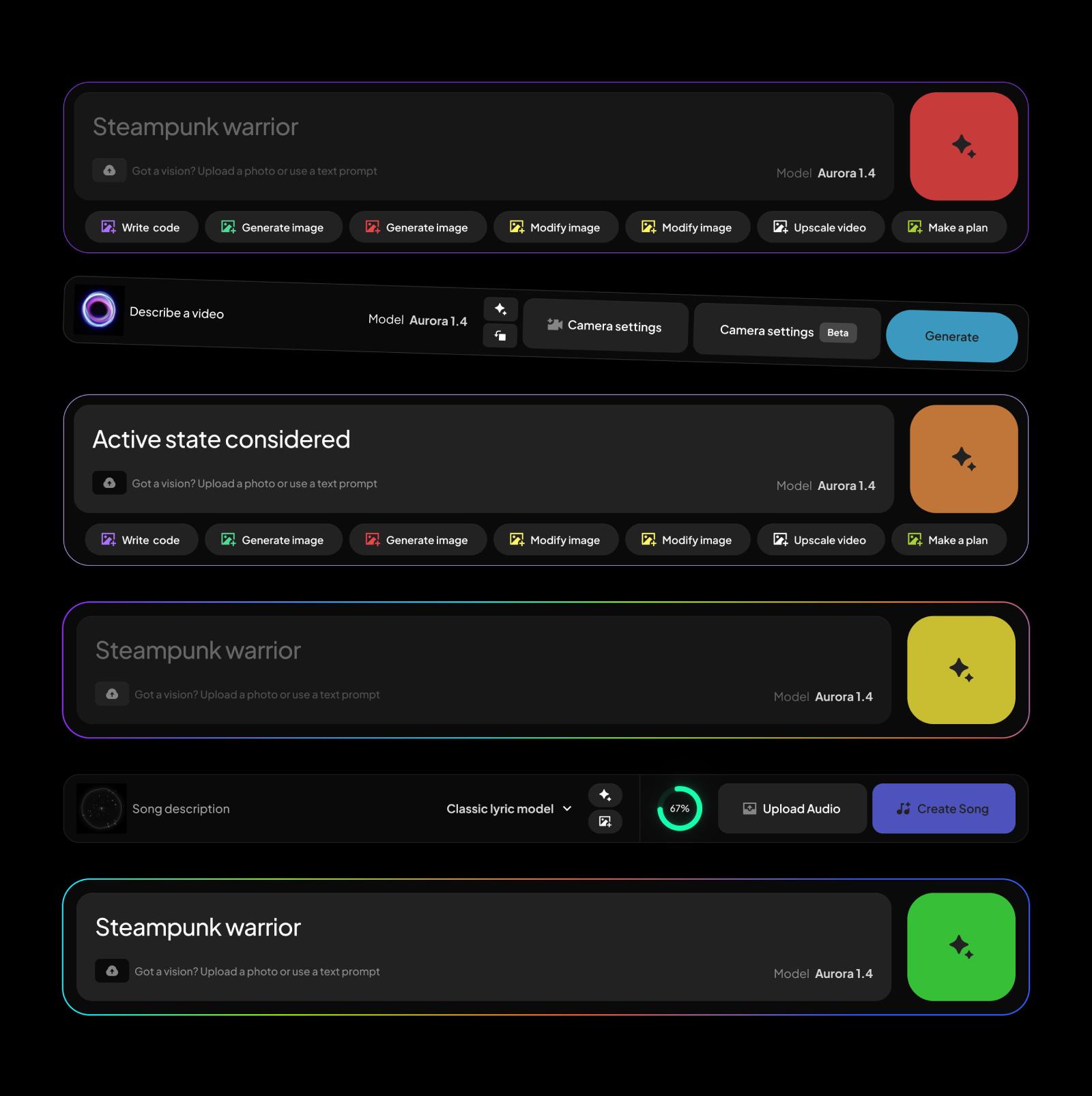Click the add-image icon in the song bar

tap(604, 822)
